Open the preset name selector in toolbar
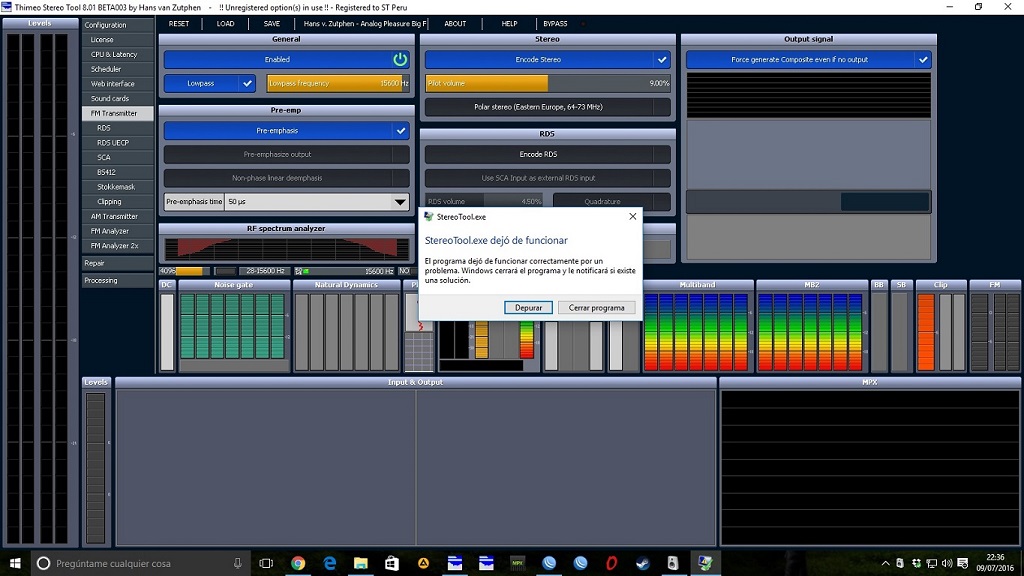Viewport: 1024px width, 576px height. click(364, 24)
